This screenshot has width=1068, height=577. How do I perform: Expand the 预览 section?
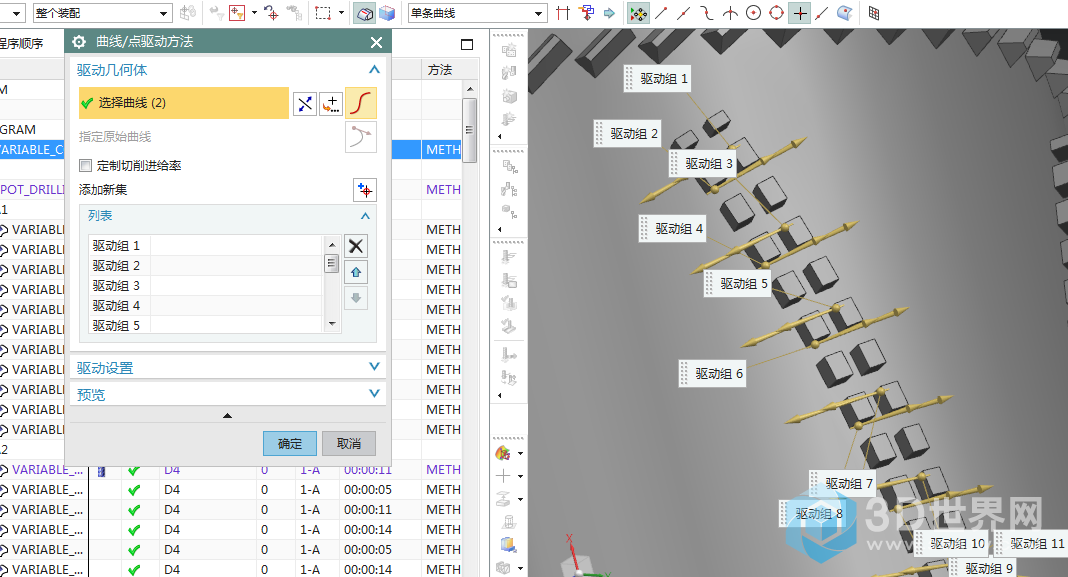(x=230, y=395)
